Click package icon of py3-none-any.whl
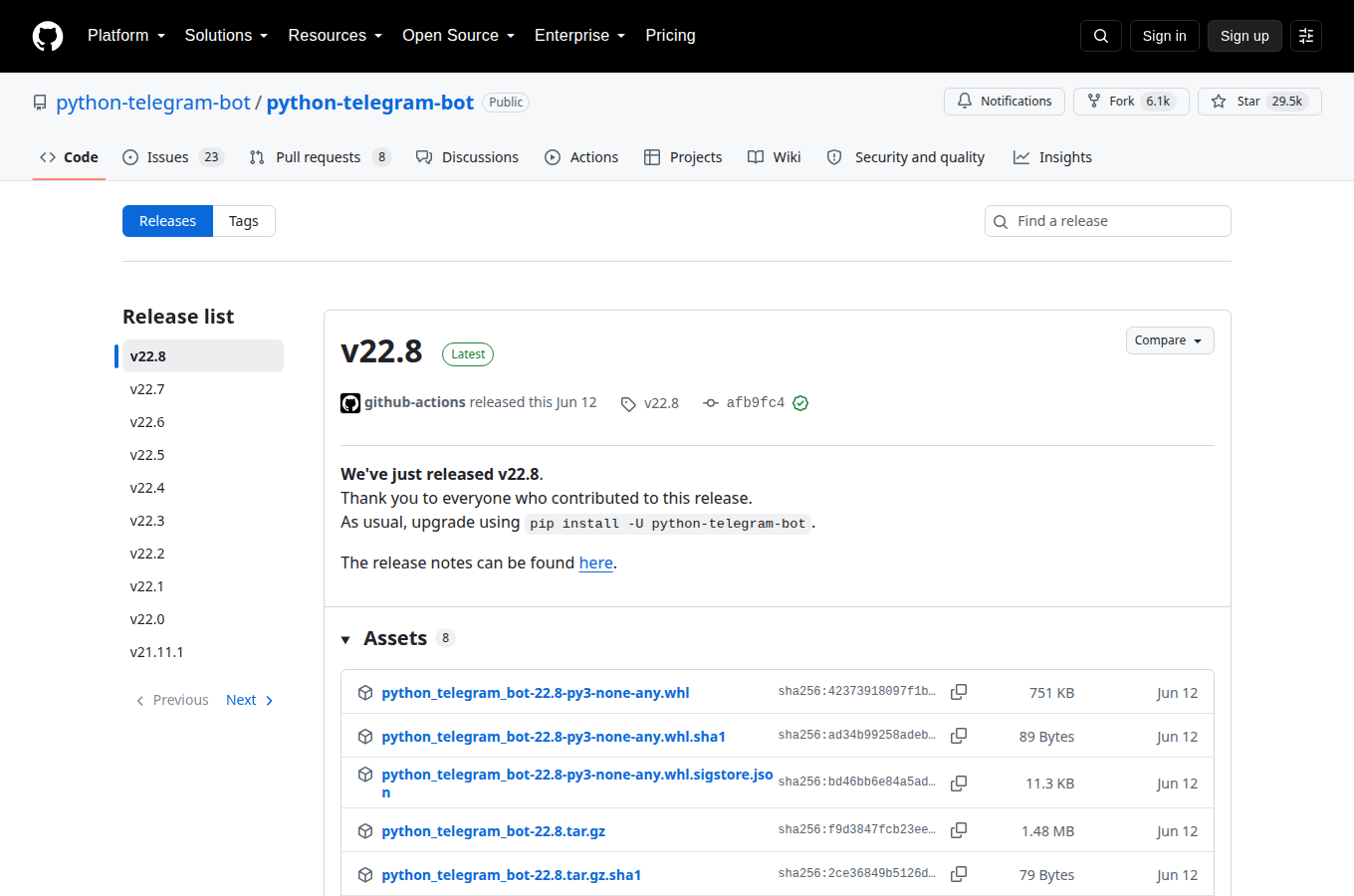 click(365, 693)
